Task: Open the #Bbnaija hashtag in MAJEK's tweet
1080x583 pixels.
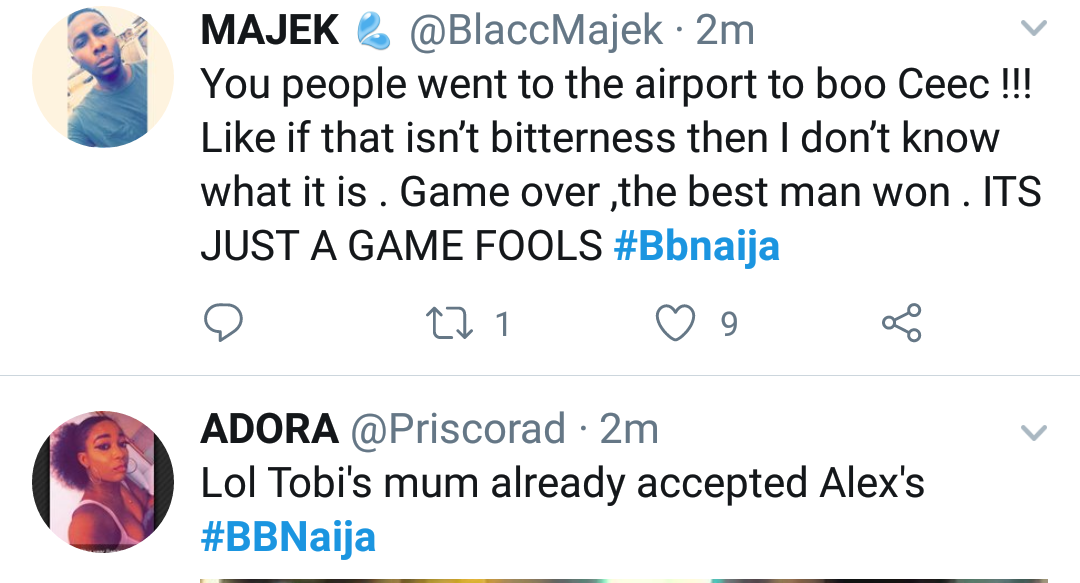Action: 696,246
